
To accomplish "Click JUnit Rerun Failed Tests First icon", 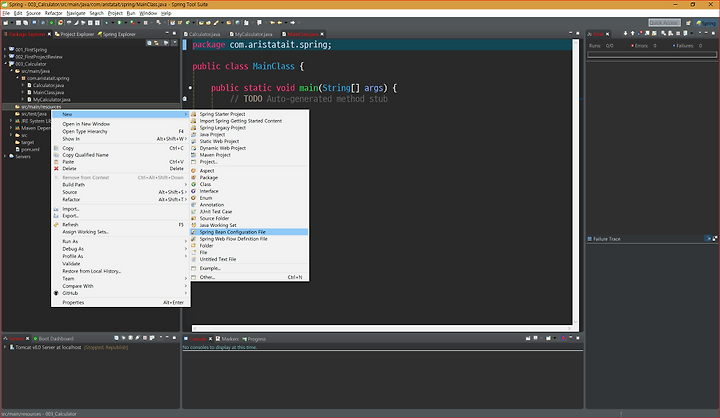I will coord(670,34).
